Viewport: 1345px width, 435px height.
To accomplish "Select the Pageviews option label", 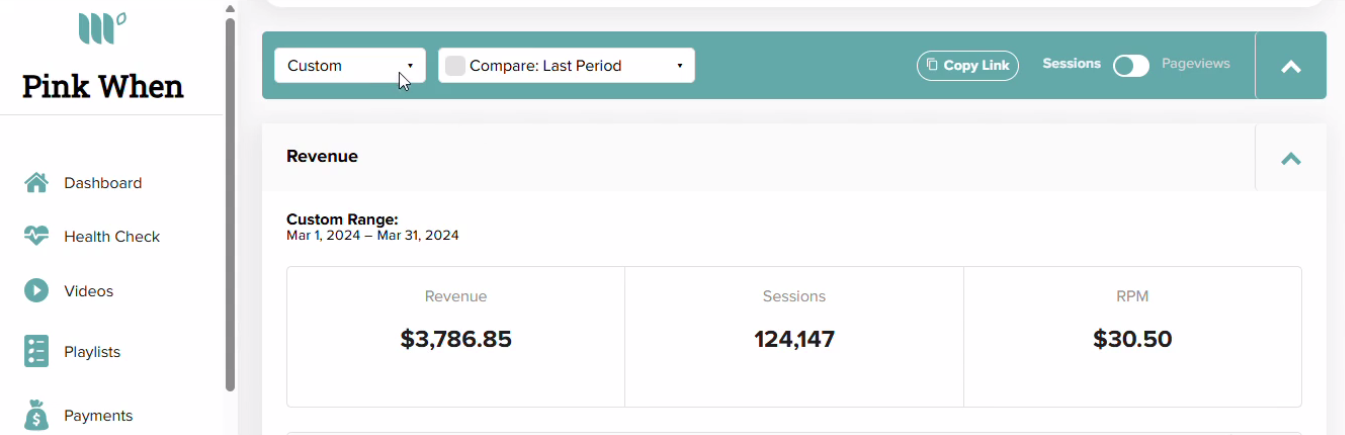I will [1196, 64].
